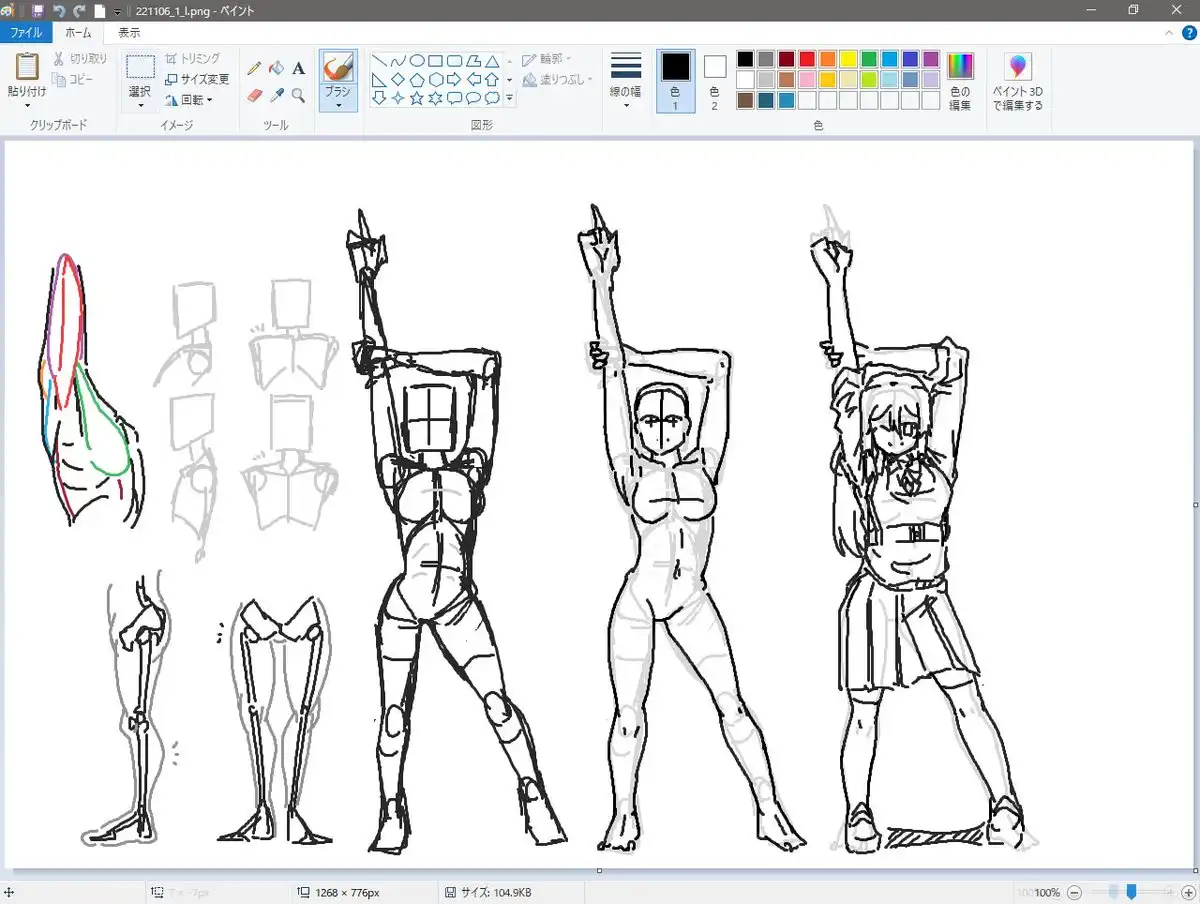Pick the Fill with color bucket tool
Screen dimensions: 1200x904
(x=276, y=68)
